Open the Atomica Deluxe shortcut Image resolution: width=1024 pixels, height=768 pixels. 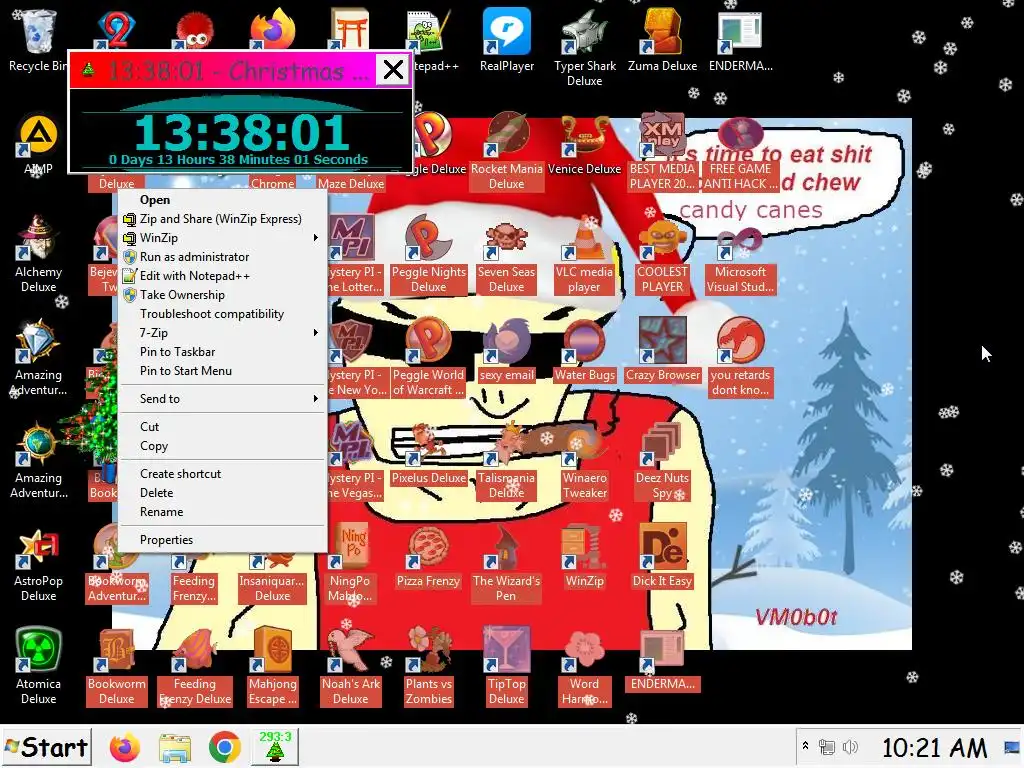click(38, 667)
